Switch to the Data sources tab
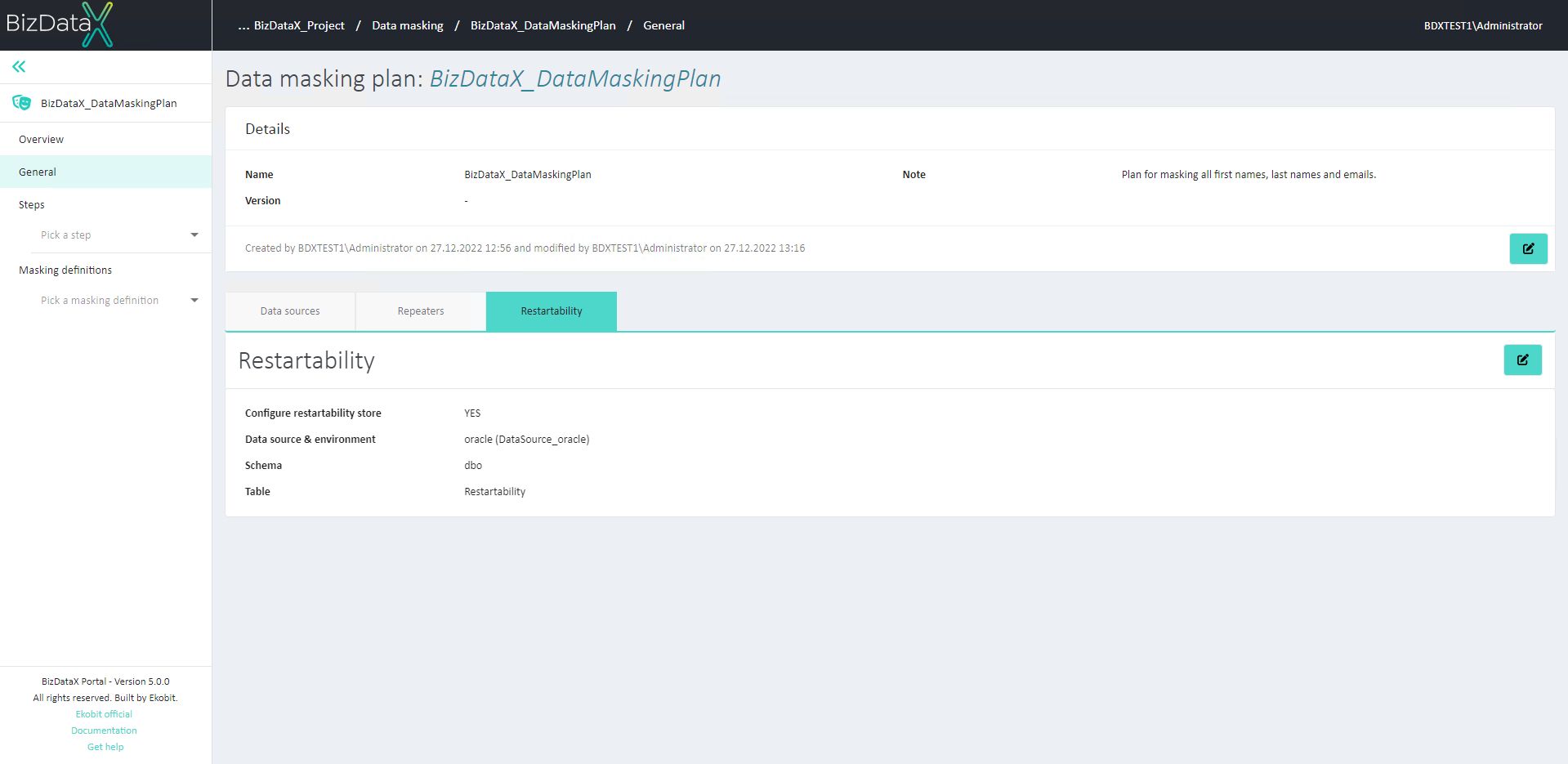 tap(290, 311)
